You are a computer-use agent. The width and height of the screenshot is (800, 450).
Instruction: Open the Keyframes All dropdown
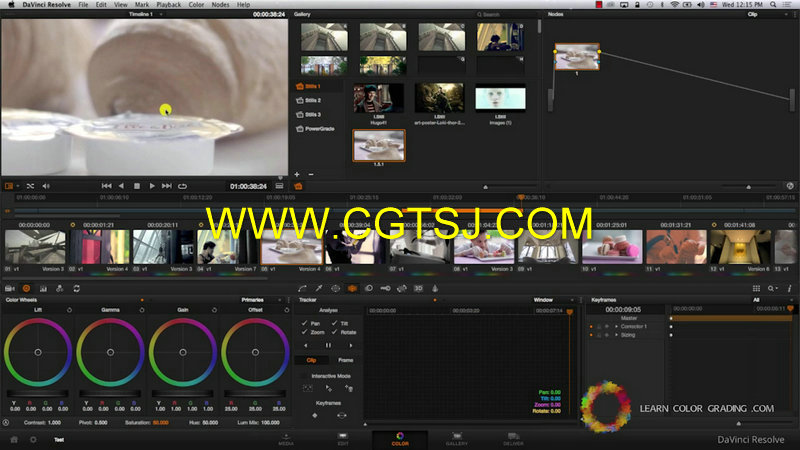(x=772, y=300)
